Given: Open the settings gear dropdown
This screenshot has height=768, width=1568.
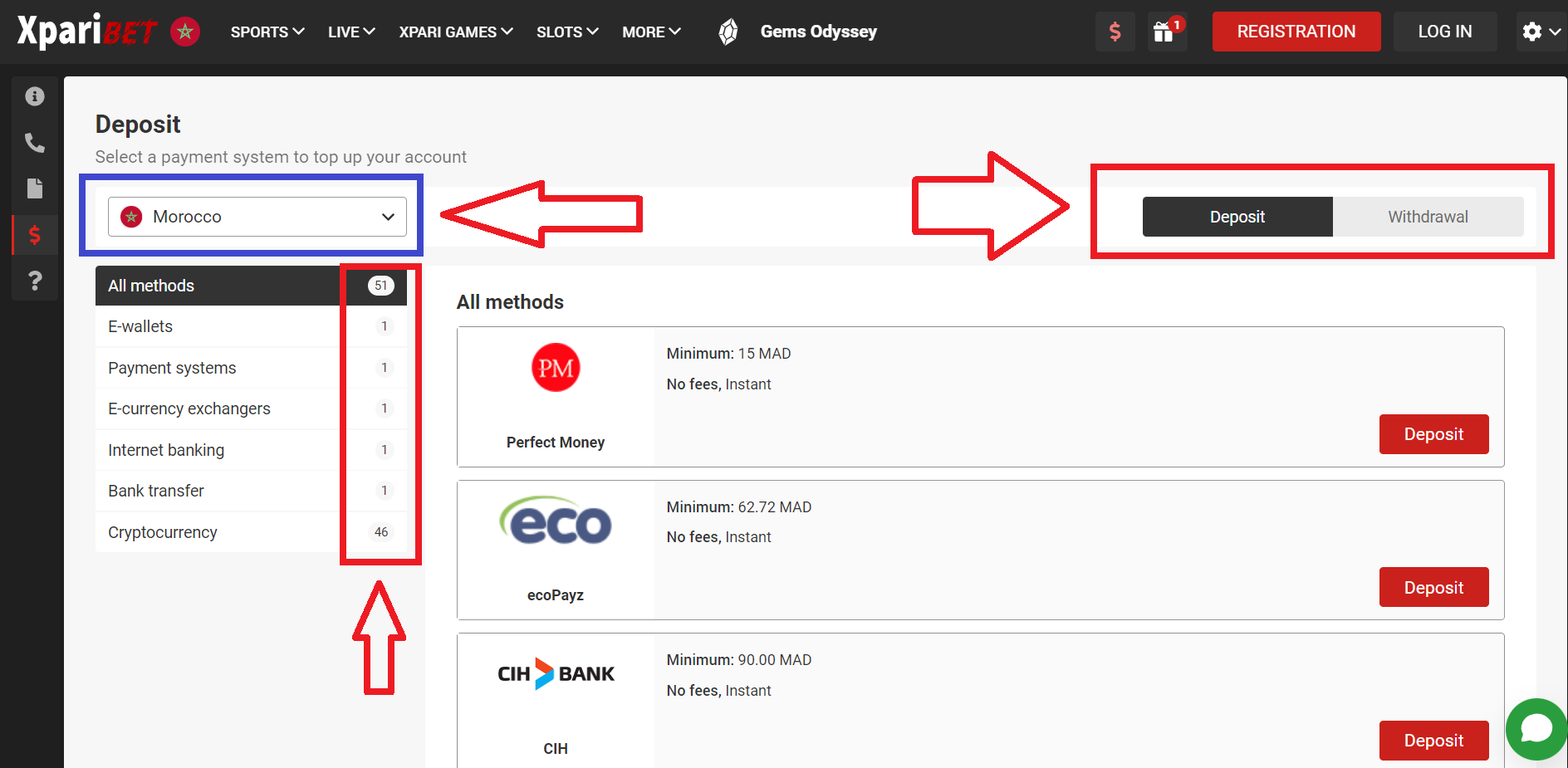Looking at the screenshot, I should click(1541, 32).
